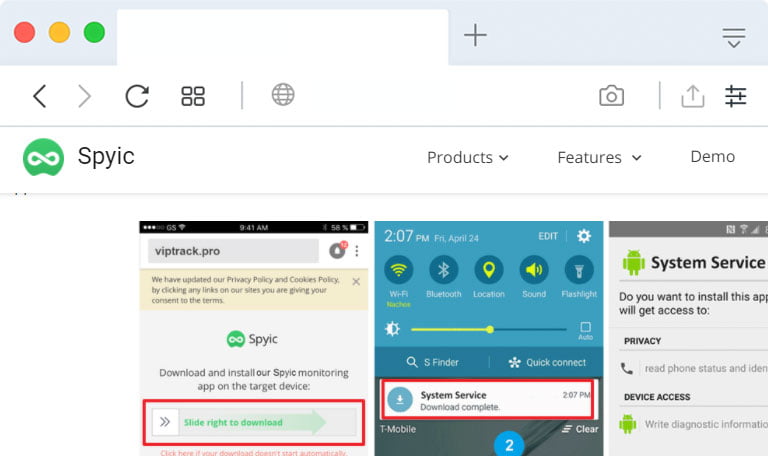Reload the page with the refresh icon
The width and height of the screenshot is (768, 456).
(x=137, y=96)
